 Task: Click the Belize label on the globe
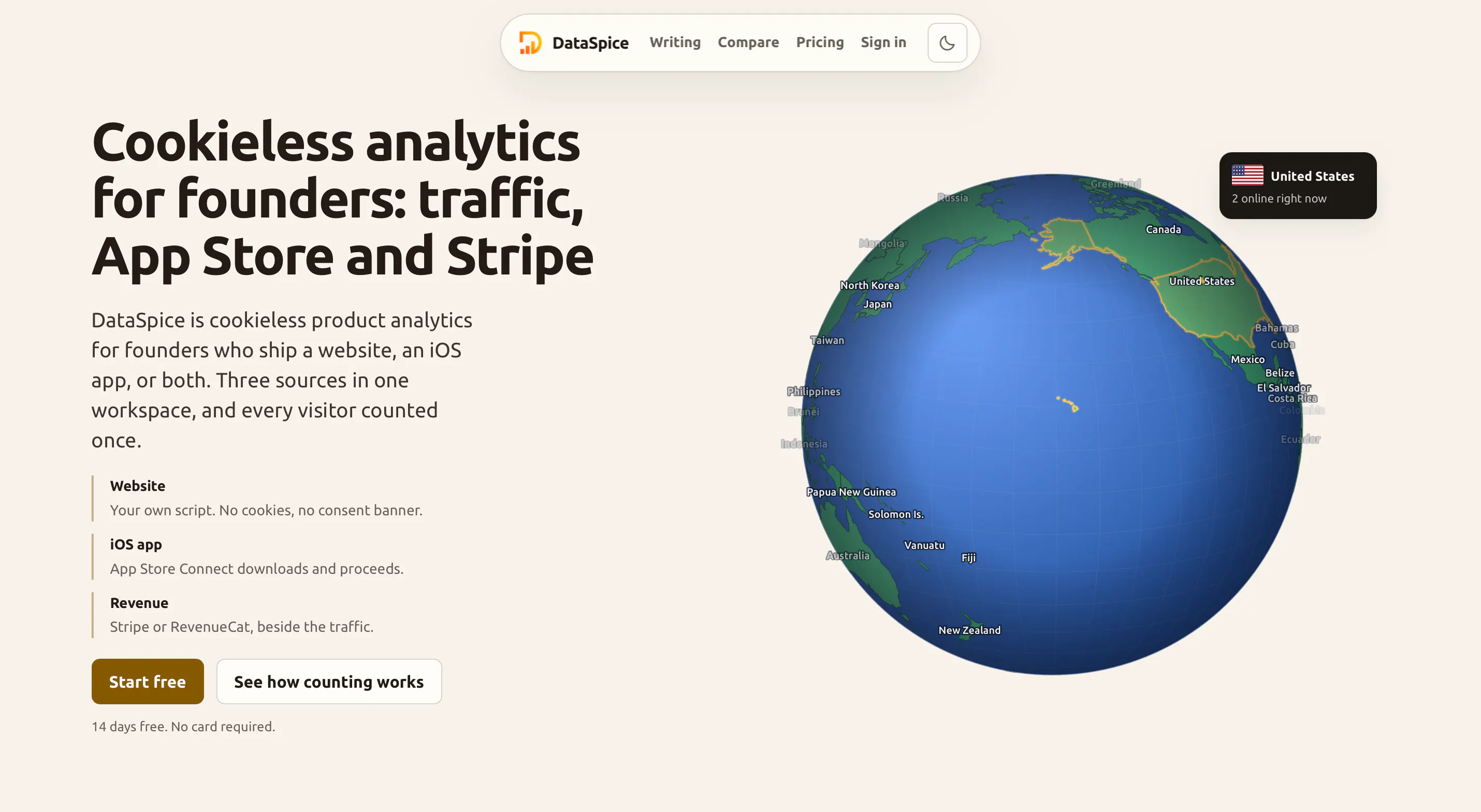pos(1280,373)
